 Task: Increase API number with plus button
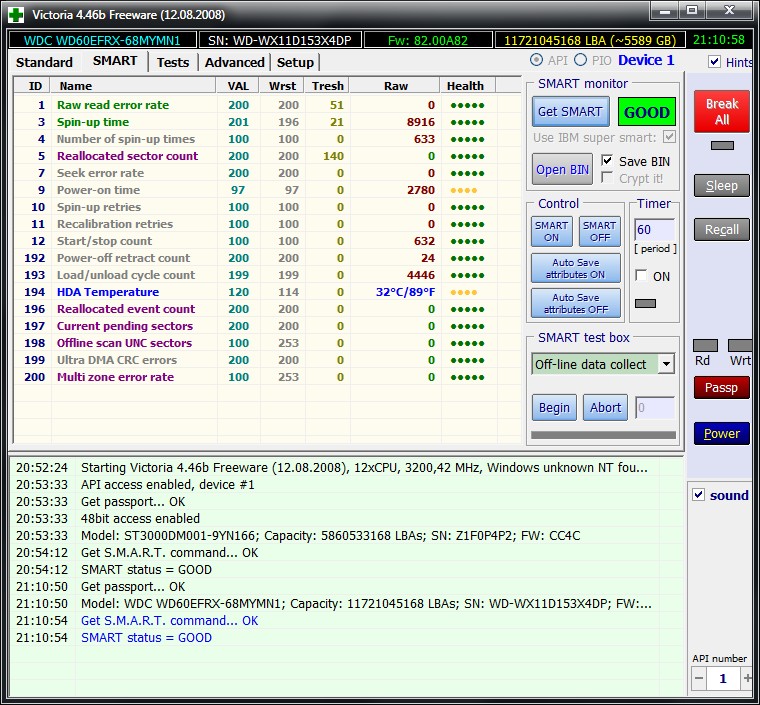[747, 678]
